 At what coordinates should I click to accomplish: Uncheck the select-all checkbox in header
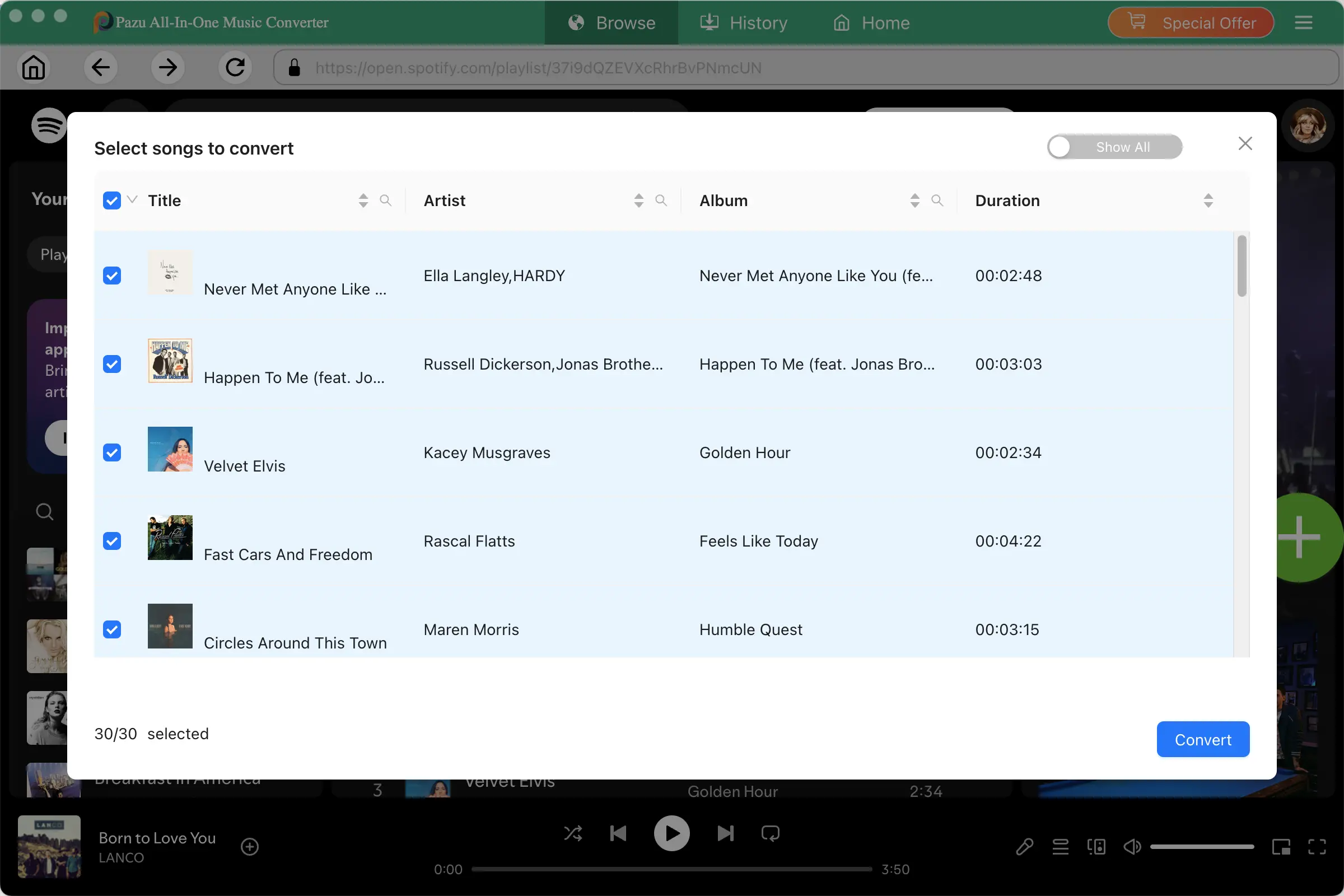(x=112, y=200)
